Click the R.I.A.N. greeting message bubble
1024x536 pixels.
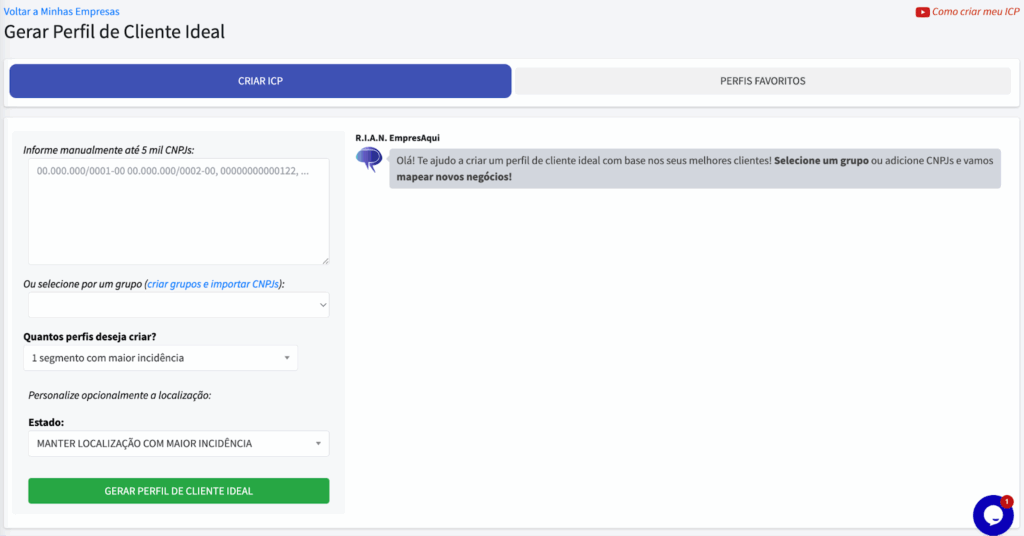point(694,168)
